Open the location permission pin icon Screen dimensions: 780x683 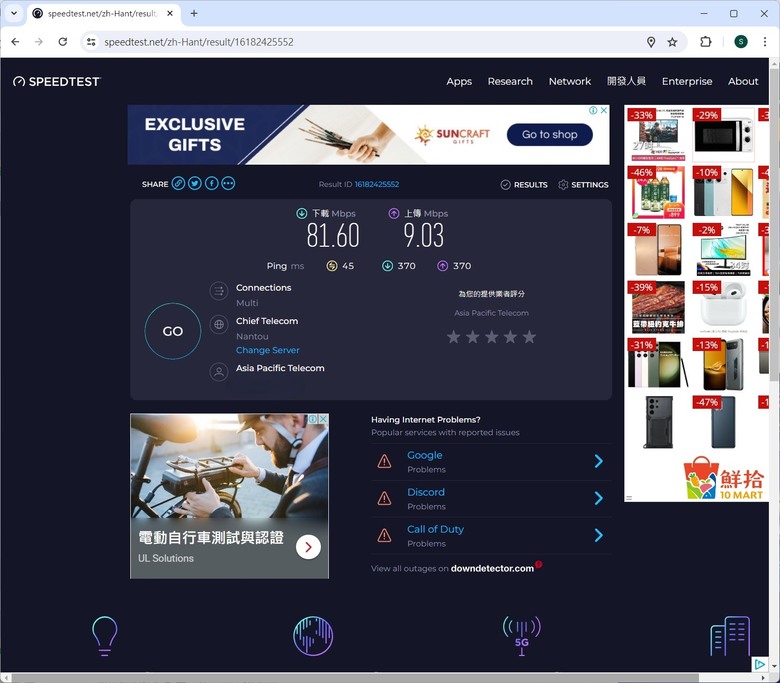651,42
